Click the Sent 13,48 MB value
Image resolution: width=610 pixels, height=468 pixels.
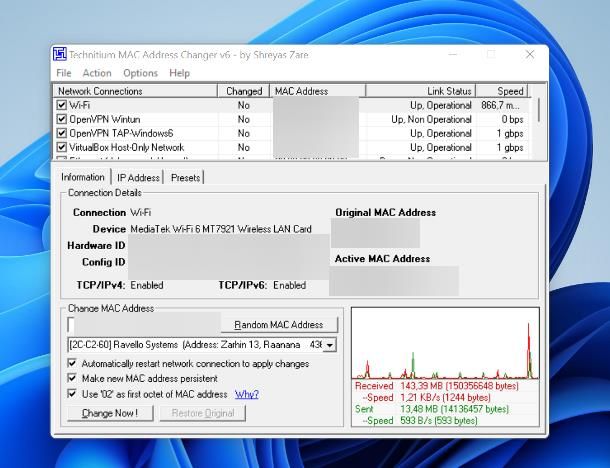coord(454,409)
